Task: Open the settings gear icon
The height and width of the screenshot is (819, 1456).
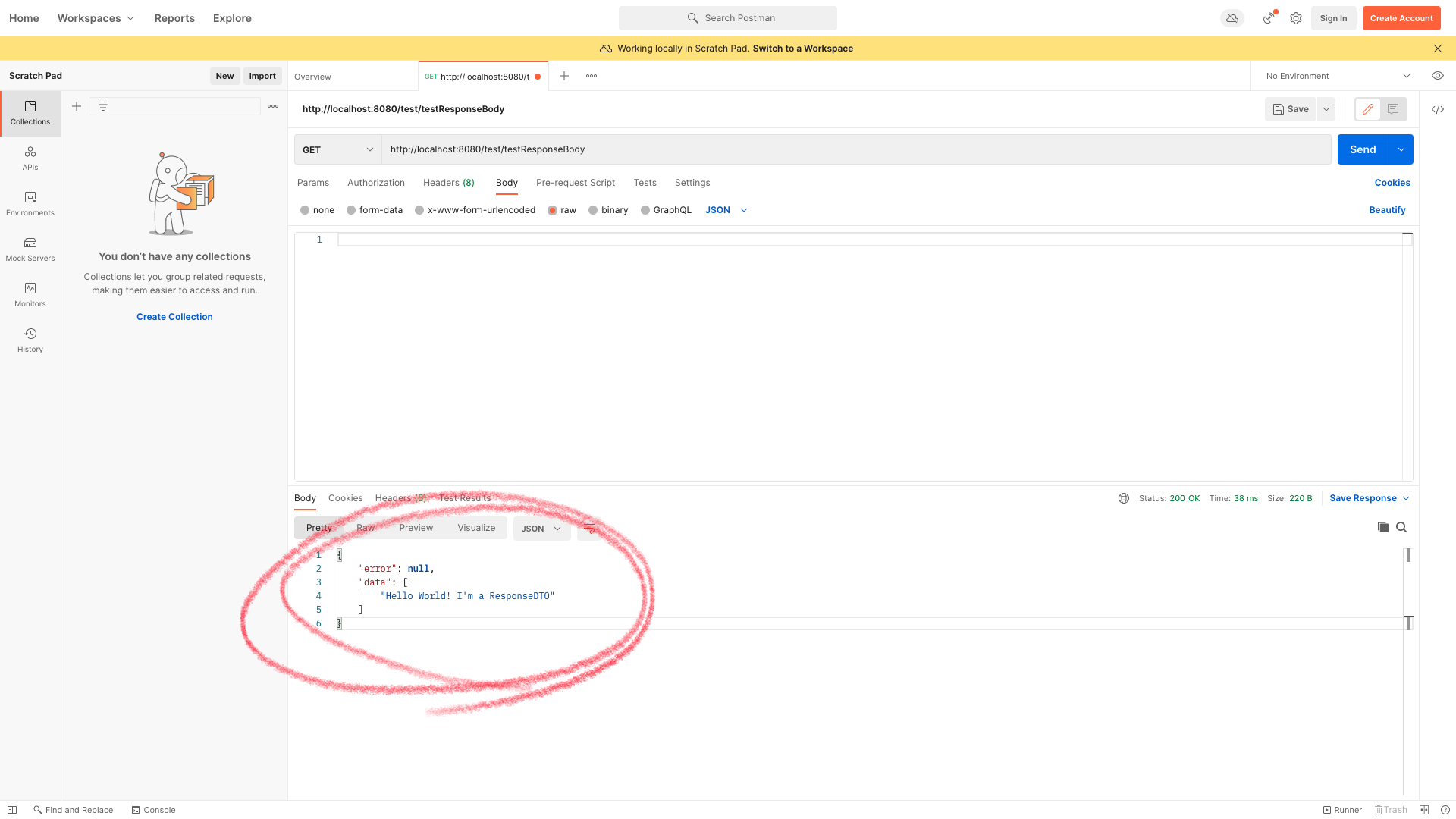Action: coord(1296,18)
